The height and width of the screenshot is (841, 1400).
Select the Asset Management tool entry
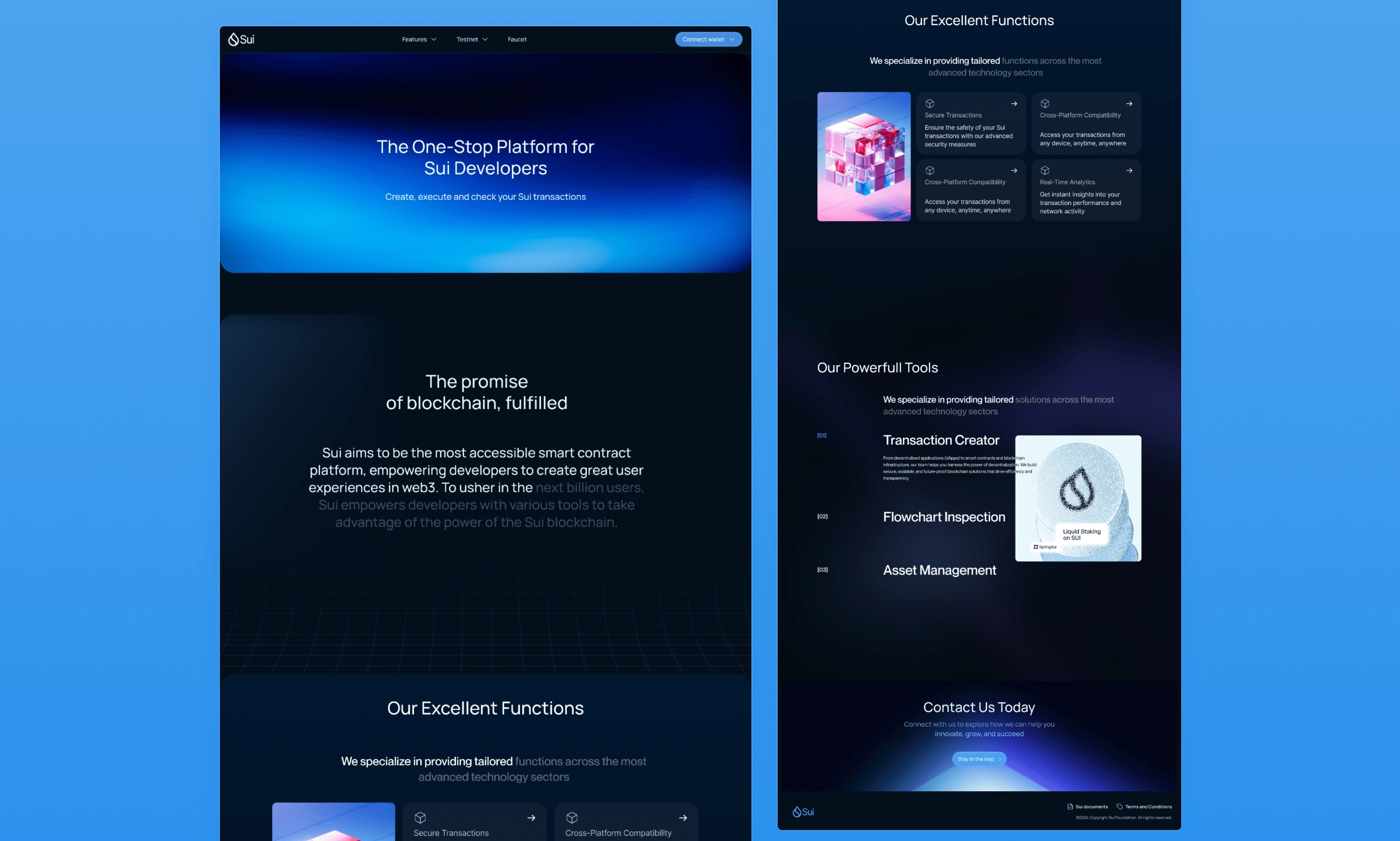point(939,570)
